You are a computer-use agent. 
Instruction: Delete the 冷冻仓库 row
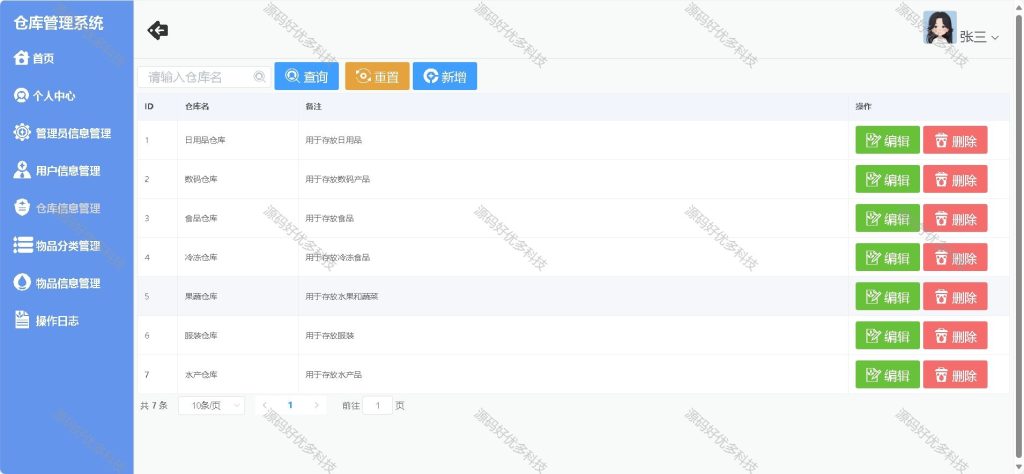coord(955,257)
